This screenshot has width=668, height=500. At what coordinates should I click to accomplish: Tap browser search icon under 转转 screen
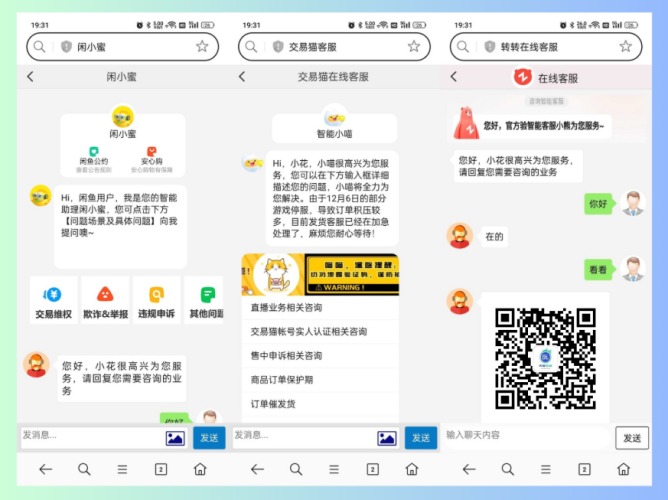tap(507, 469)
